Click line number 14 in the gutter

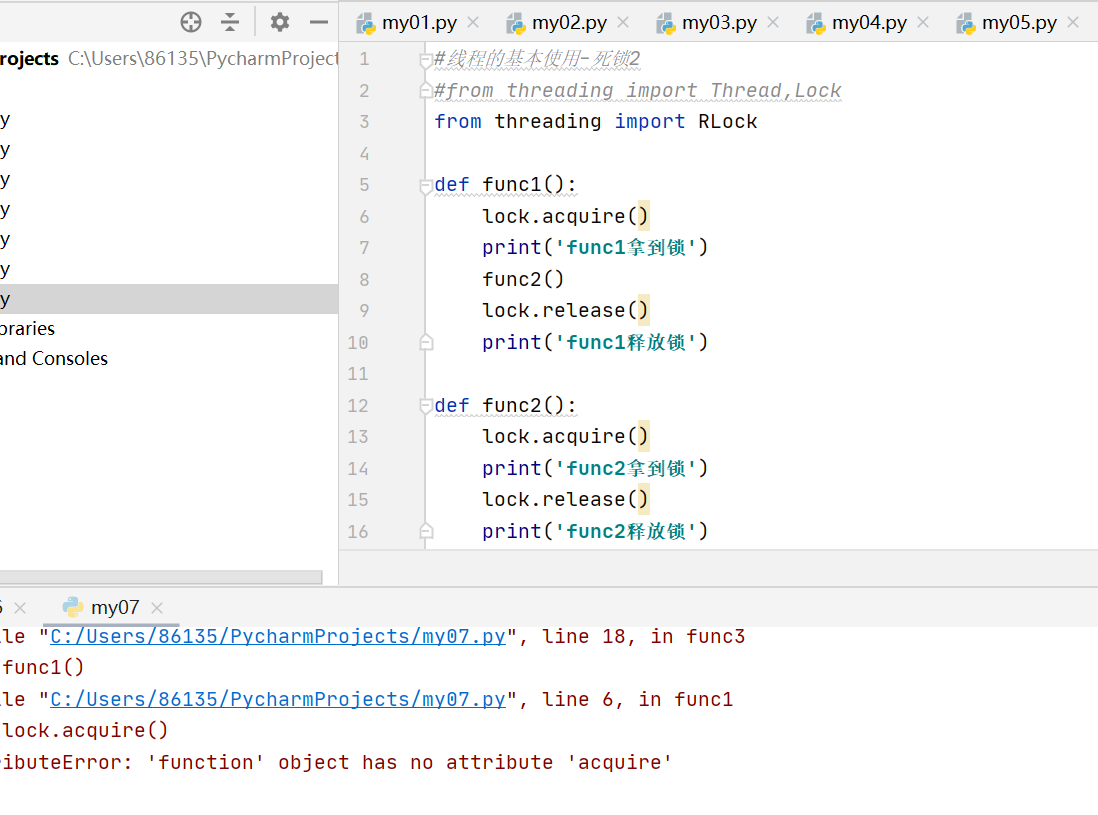click(358, 468)
